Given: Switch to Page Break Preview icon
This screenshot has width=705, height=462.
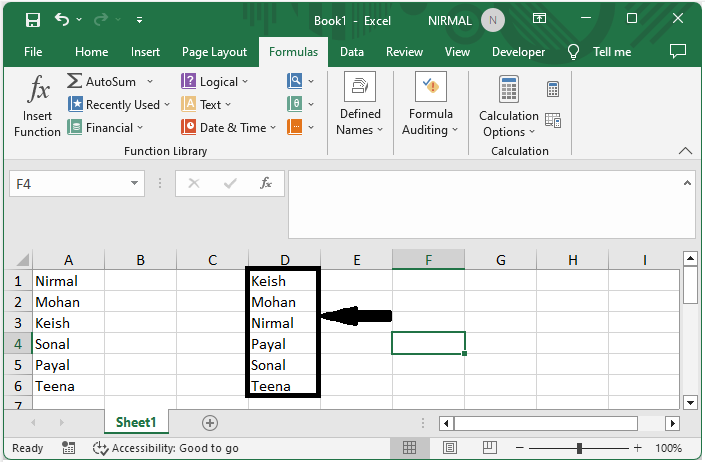Looking at the screenshot, I should 490,448.
